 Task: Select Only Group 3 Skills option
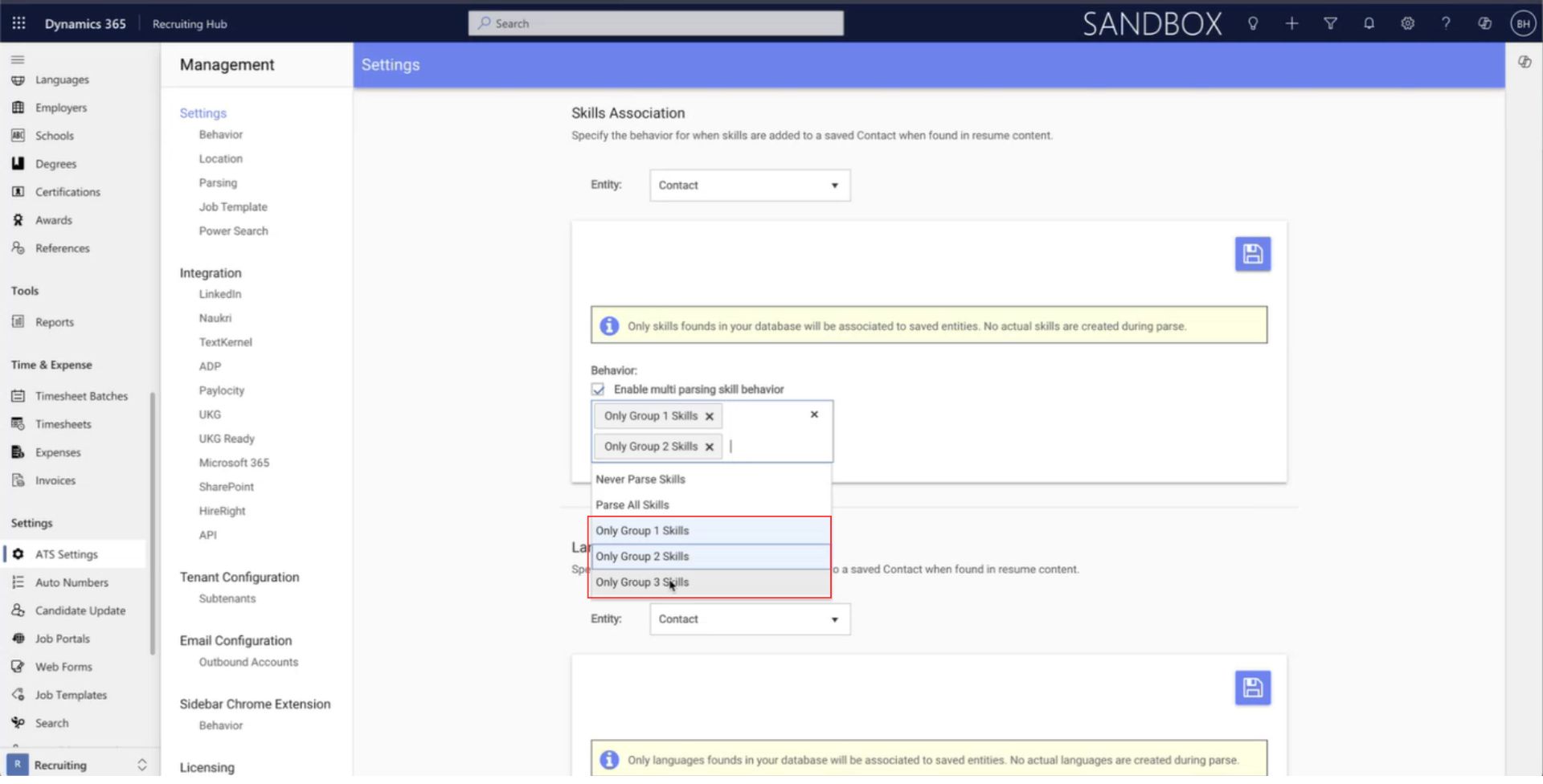(x=710, y=582)
